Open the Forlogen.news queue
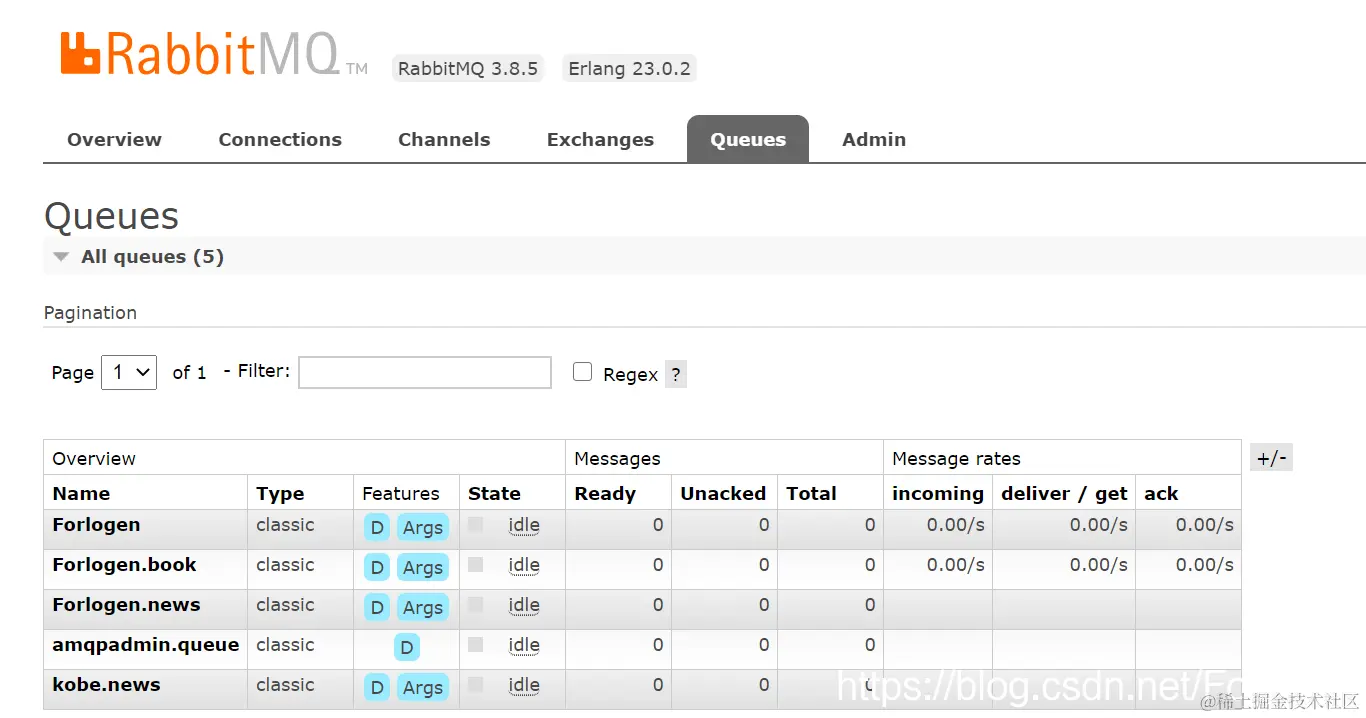 pyautogui.click(x=126, y=605)
